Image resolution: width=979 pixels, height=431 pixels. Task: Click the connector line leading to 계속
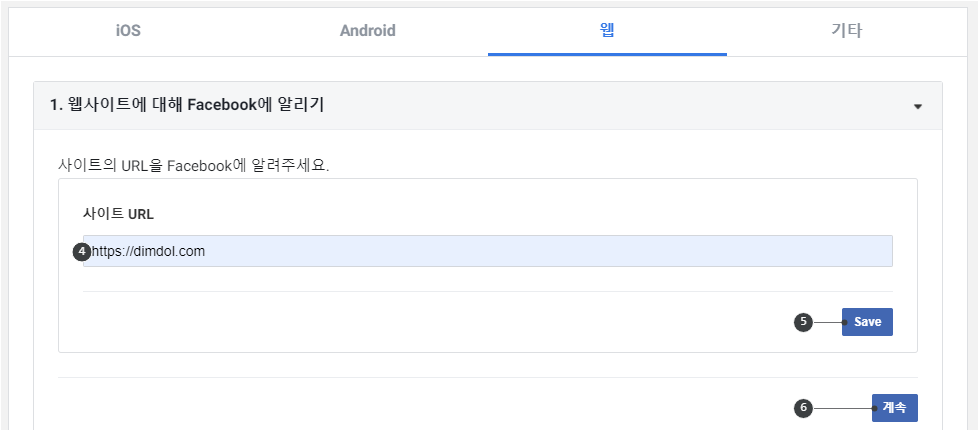pyautogui.click(x=844, y=409)
